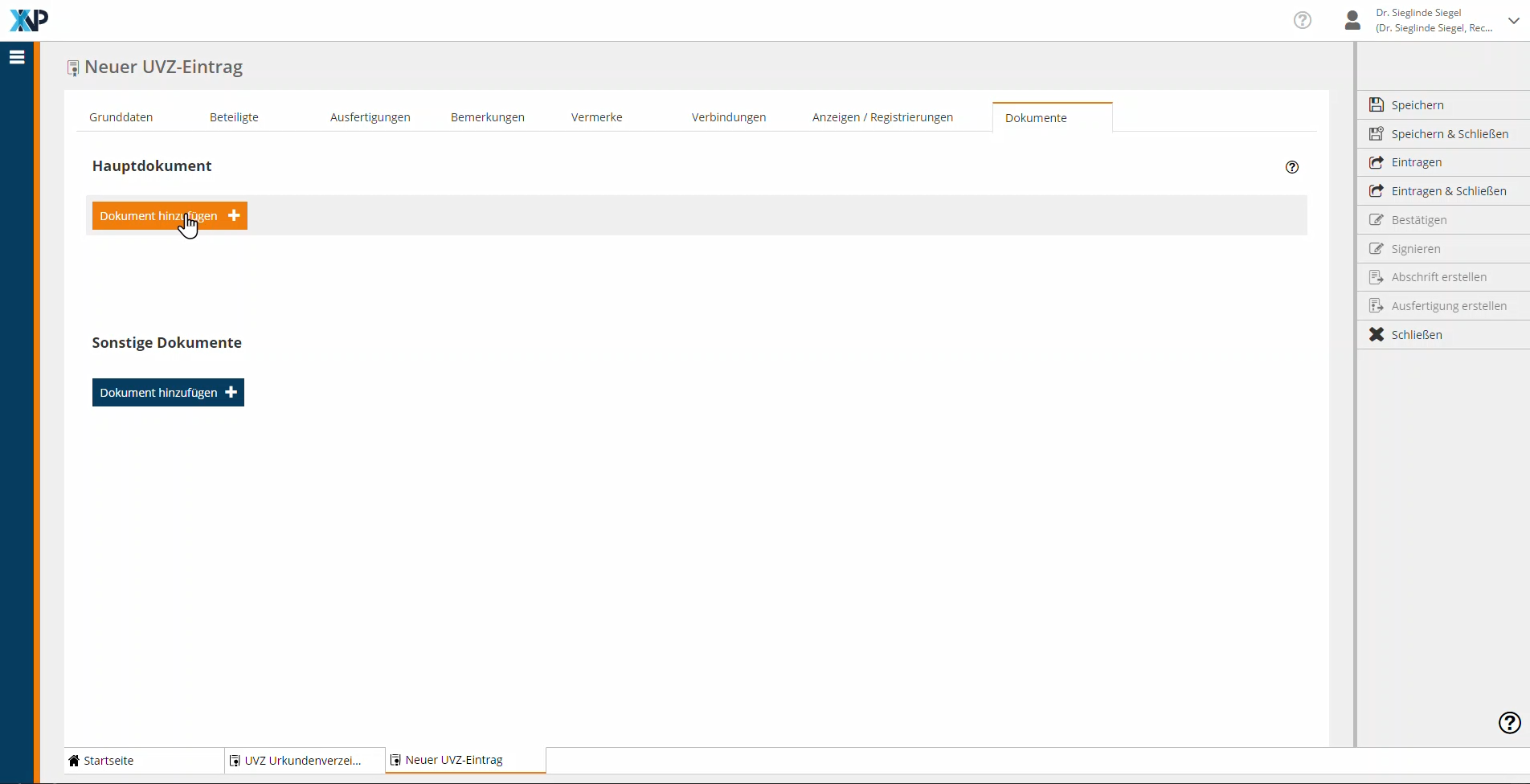This screenshot has width=1530, height=784.
Task: Expand the user account dropdown chevron
Action: coord(1513,21)
